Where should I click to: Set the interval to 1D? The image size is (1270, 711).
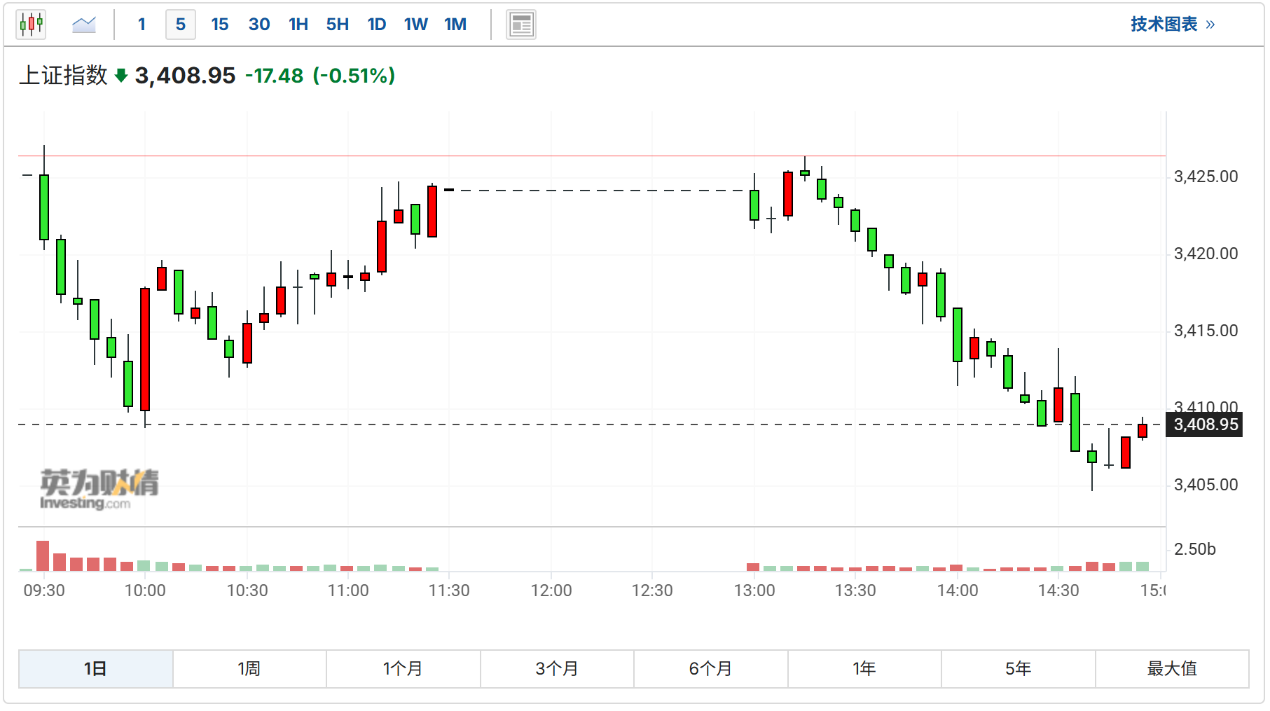tap(376, 24)
